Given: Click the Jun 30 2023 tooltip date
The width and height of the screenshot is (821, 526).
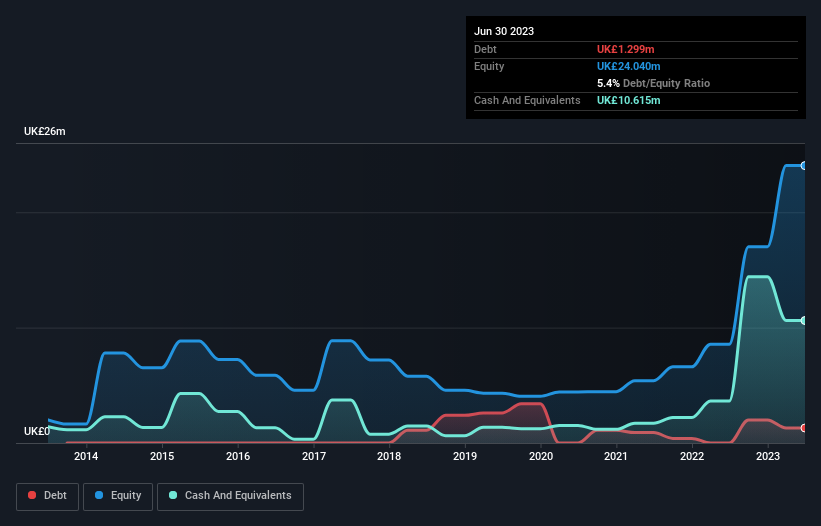Looking at the screenshot, I should [x=504, y=31].
